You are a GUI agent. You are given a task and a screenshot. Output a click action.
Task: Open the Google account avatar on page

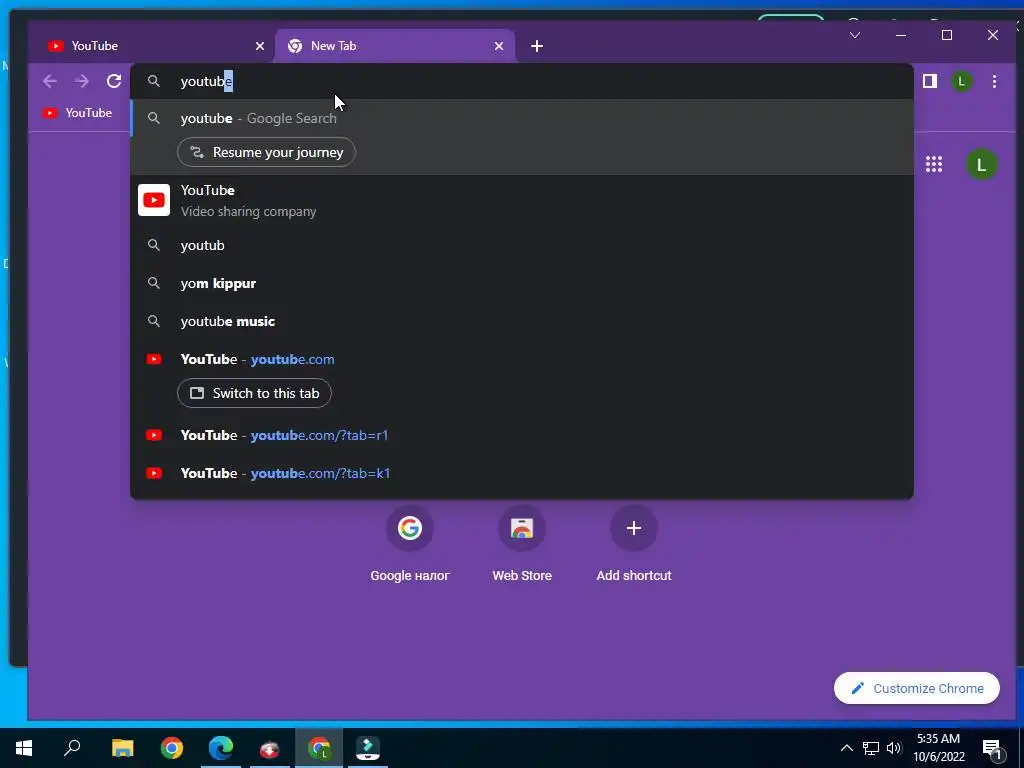click(981, 165)
